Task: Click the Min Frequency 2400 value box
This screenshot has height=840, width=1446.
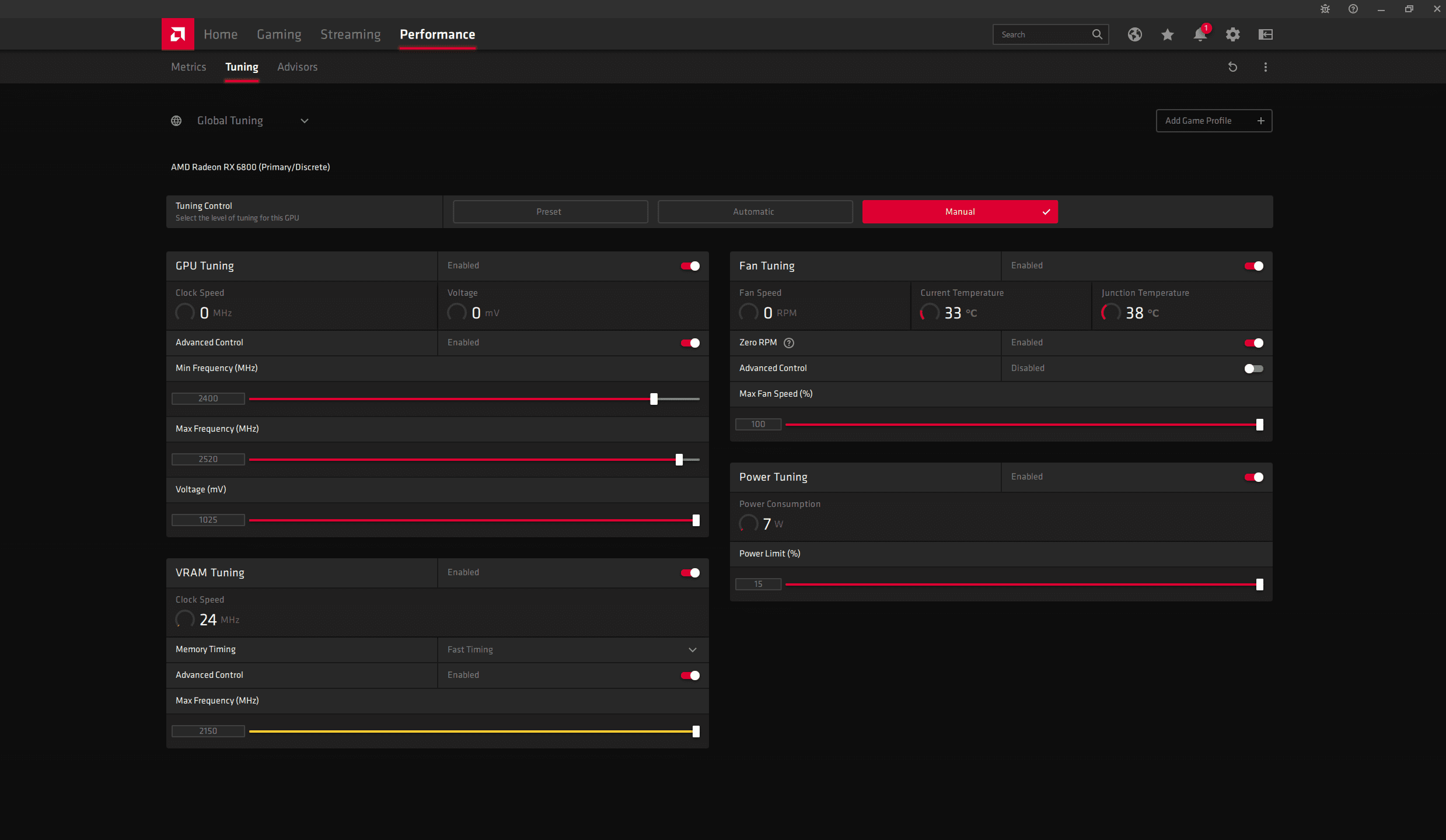Action: (208, 399)
